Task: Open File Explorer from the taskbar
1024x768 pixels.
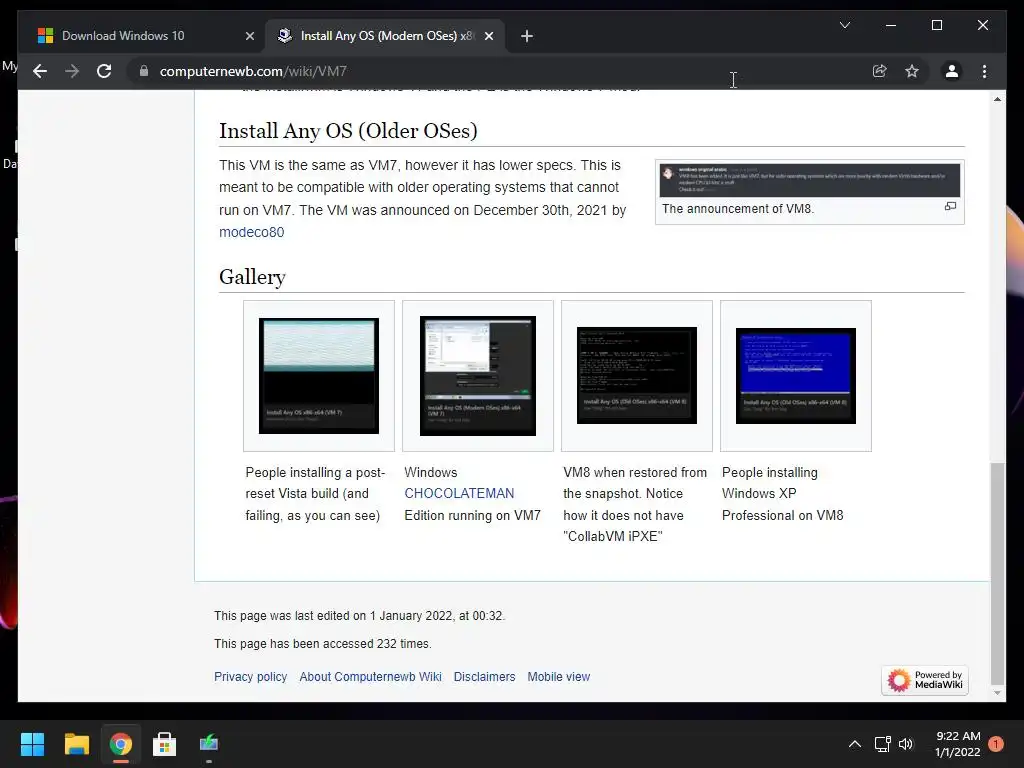Action: [76, 744]
